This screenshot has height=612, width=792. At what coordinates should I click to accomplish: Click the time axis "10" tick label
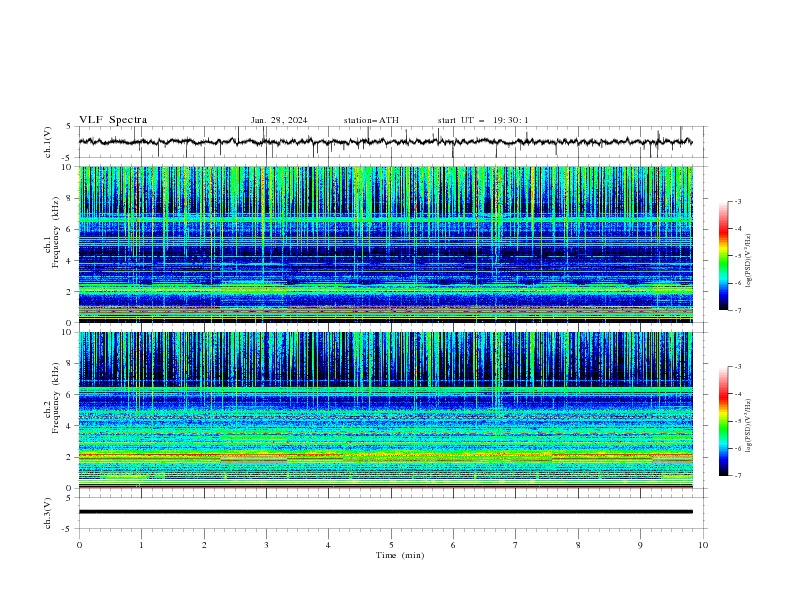pos(703,545)
